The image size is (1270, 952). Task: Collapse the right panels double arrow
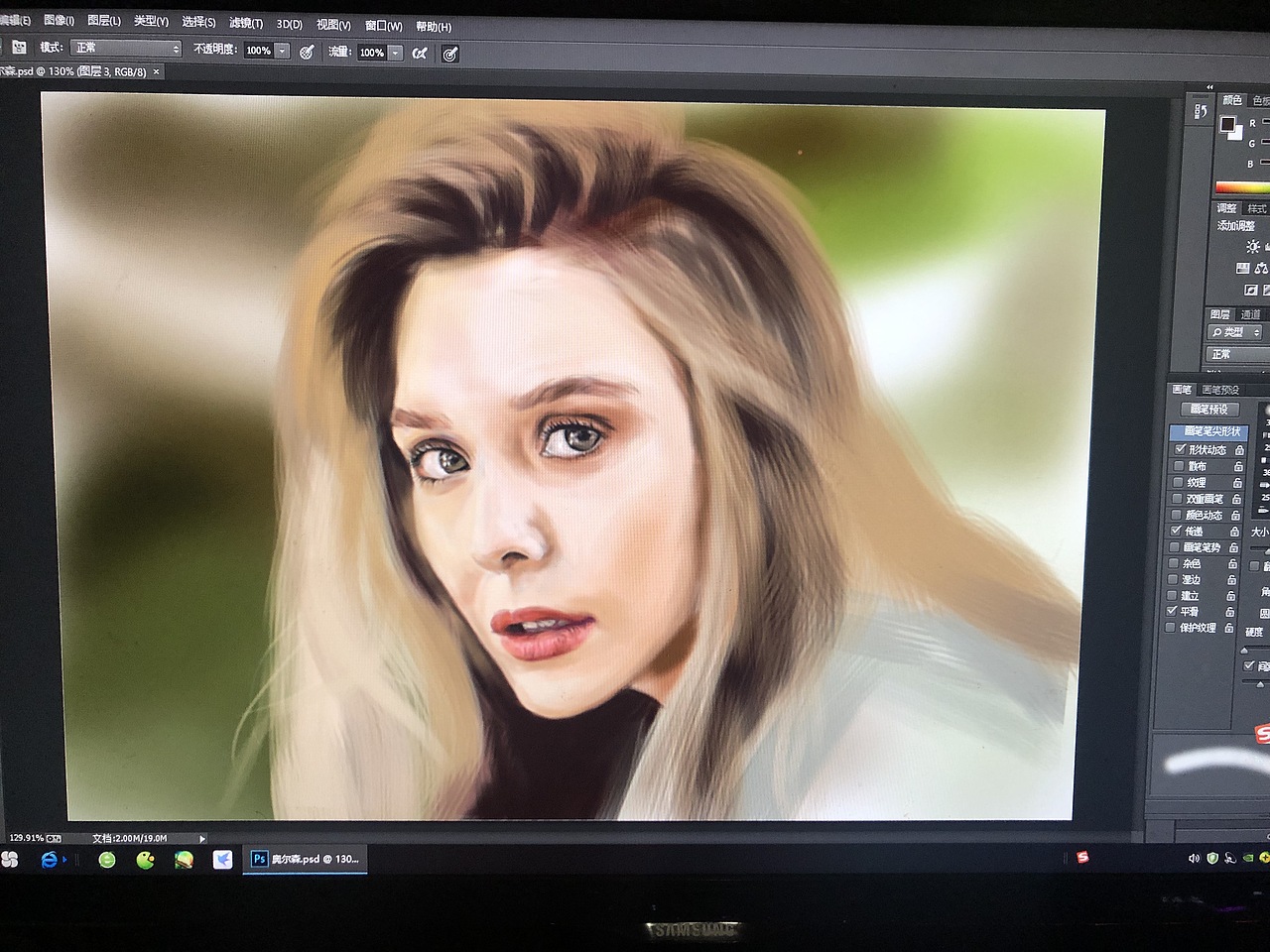point(1209,87)
